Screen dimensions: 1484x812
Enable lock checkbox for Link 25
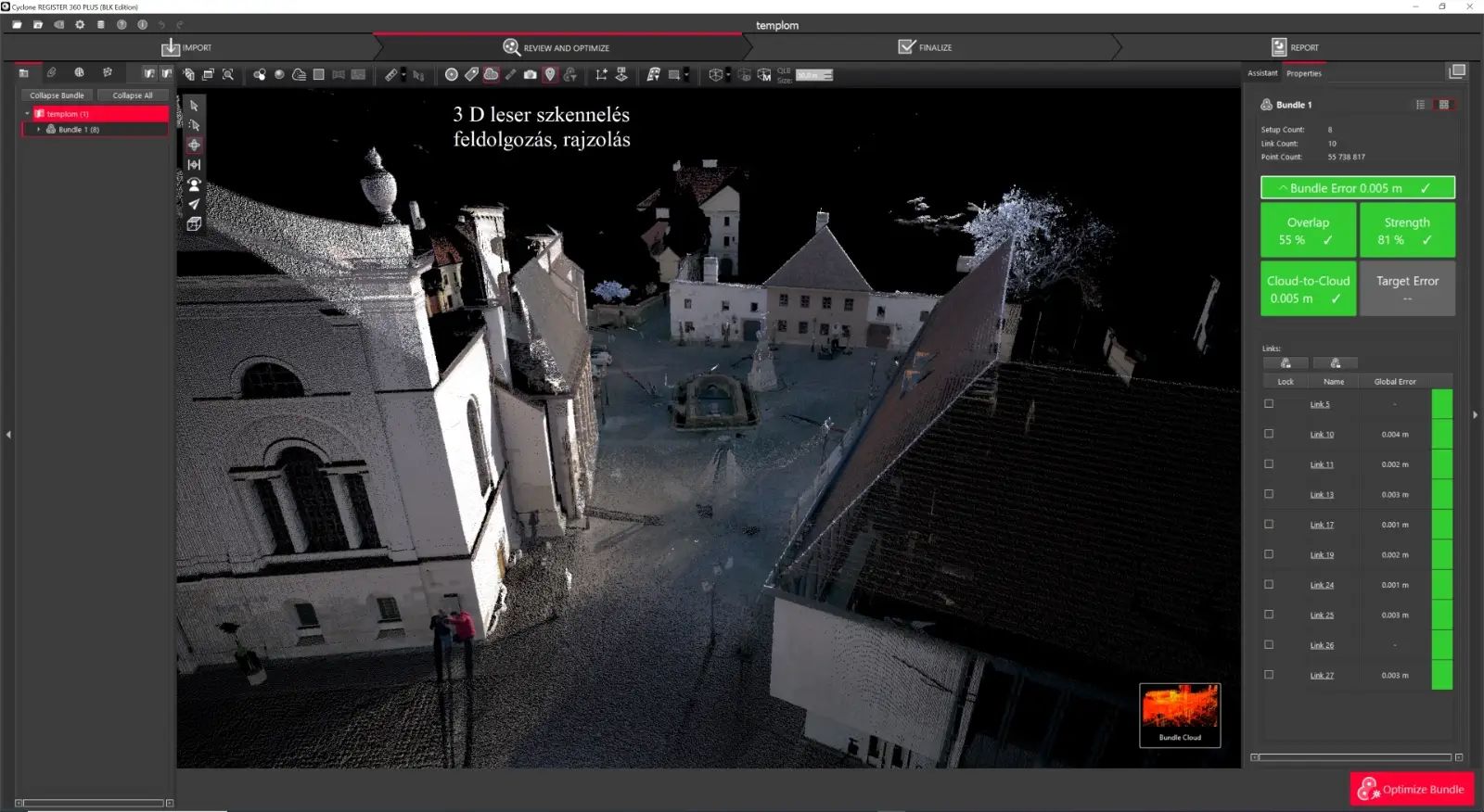point(1269,615)
